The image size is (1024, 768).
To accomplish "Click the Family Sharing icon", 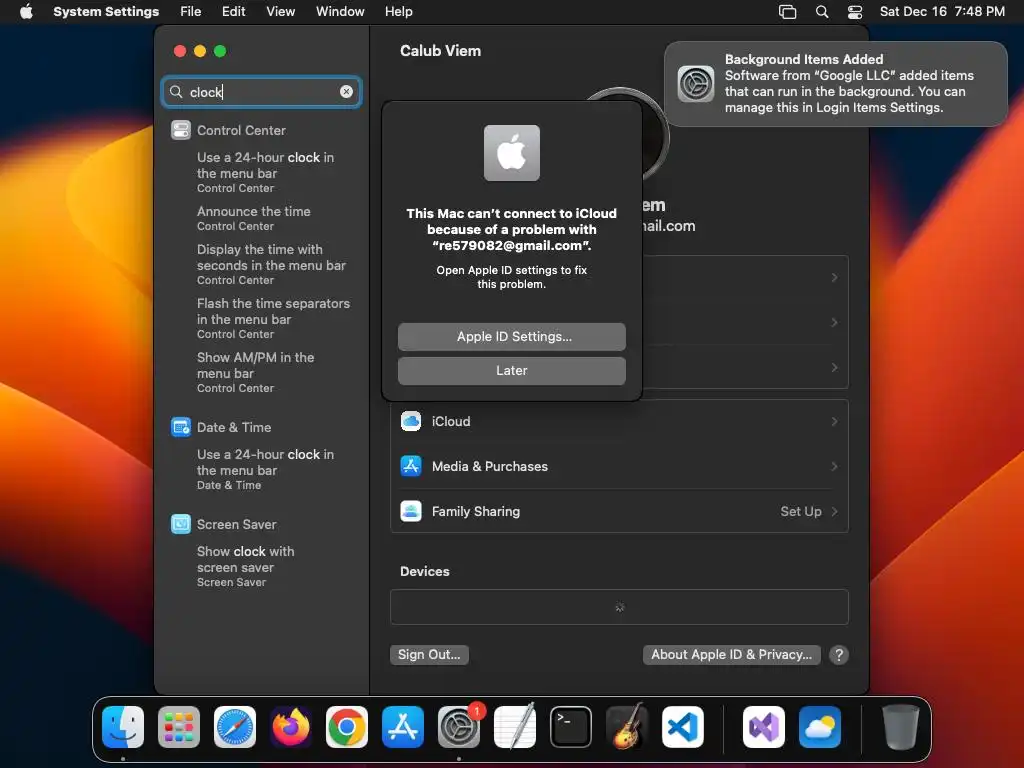I will pos(411,511).
